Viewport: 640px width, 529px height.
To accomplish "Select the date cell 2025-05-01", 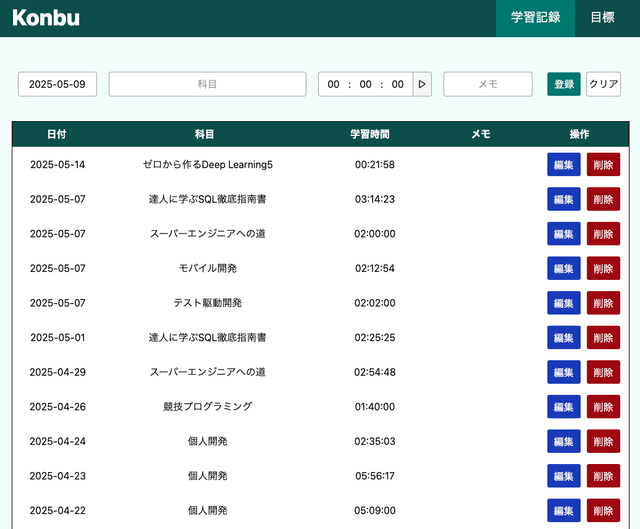I will coord(58,338).
